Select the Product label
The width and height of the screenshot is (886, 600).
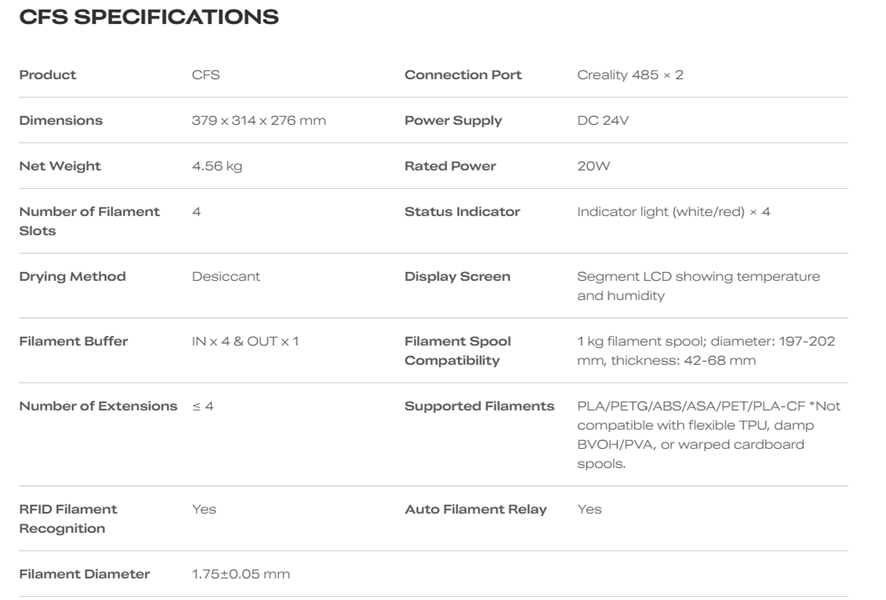(x=47, y=75)
